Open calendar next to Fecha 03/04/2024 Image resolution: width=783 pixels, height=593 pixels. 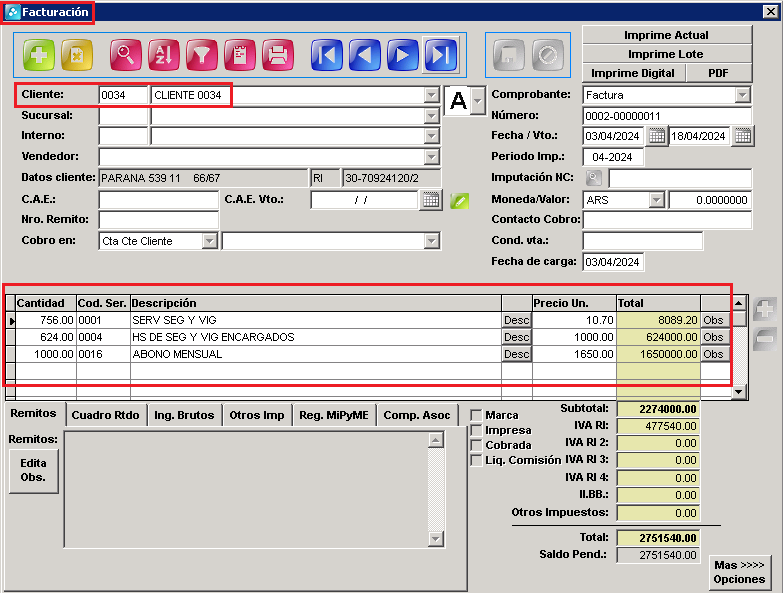tap(657, 136)
